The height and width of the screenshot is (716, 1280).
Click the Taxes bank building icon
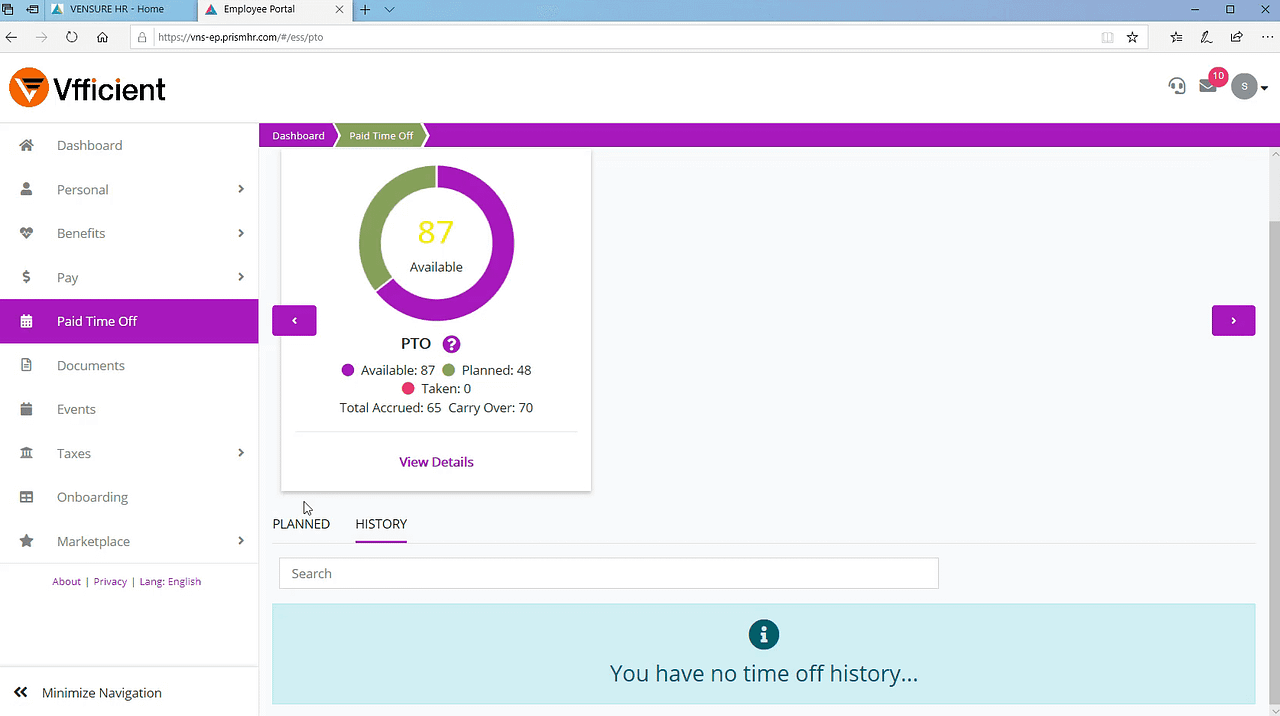click(27, 453)
